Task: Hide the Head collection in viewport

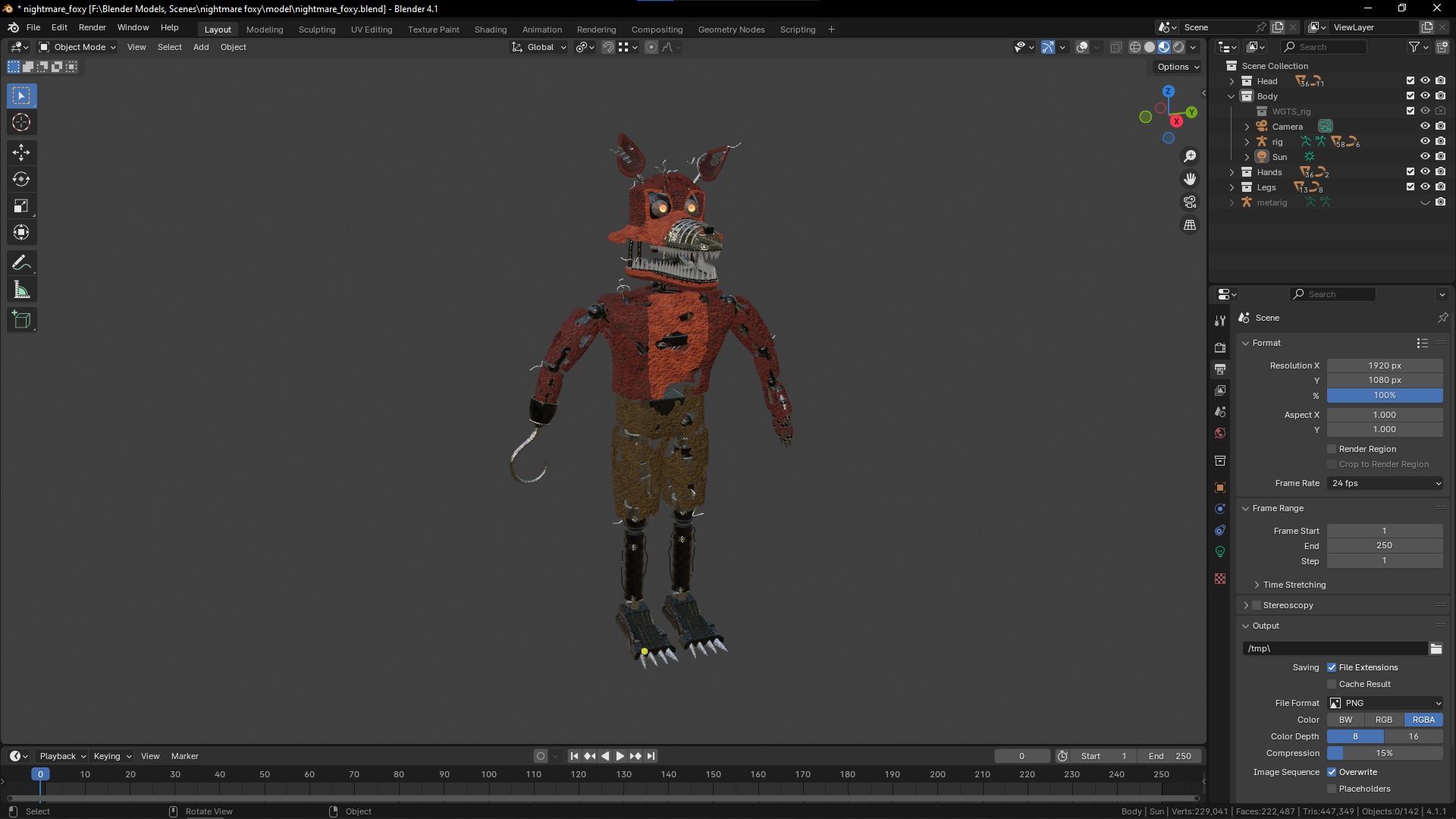Action: [x=1426, y=80]
